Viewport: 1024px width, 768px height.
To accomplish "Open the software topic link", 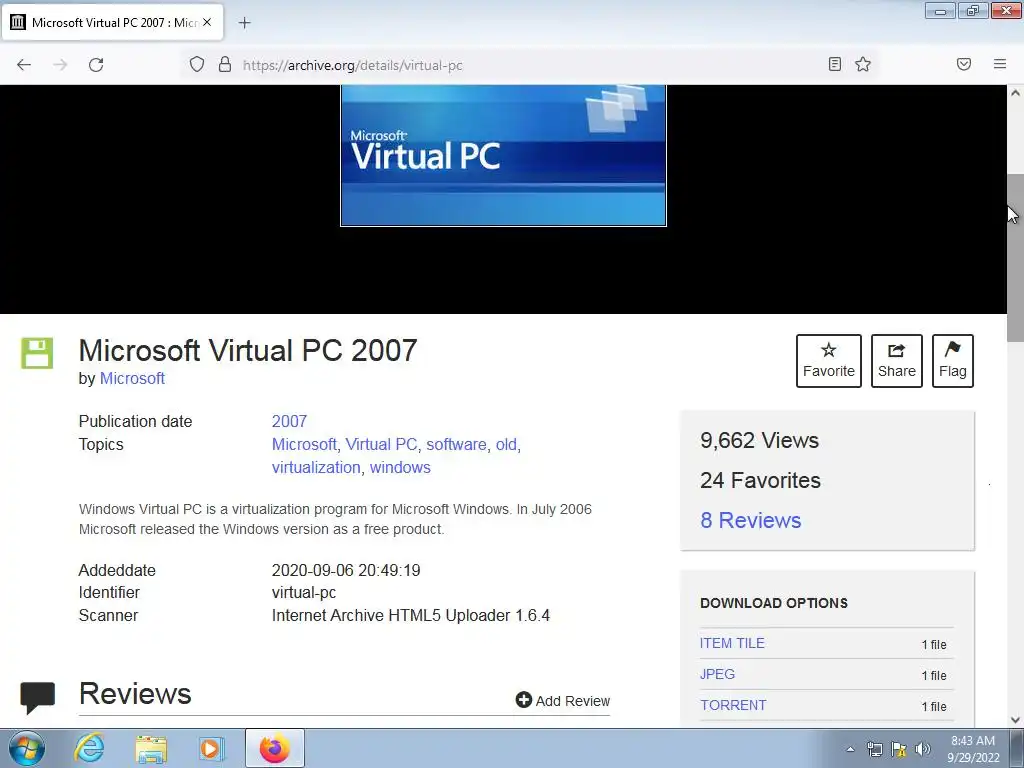I will pos(456,444).
